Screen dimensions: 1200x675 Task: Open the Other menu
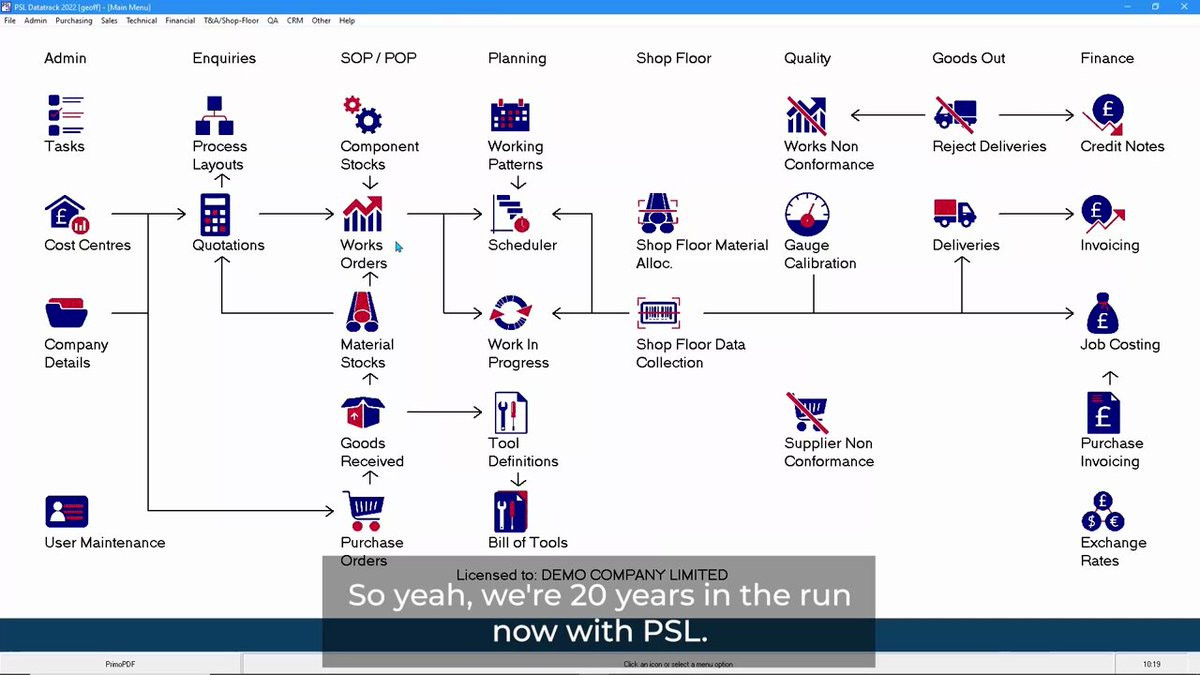(x=321, y=20)
